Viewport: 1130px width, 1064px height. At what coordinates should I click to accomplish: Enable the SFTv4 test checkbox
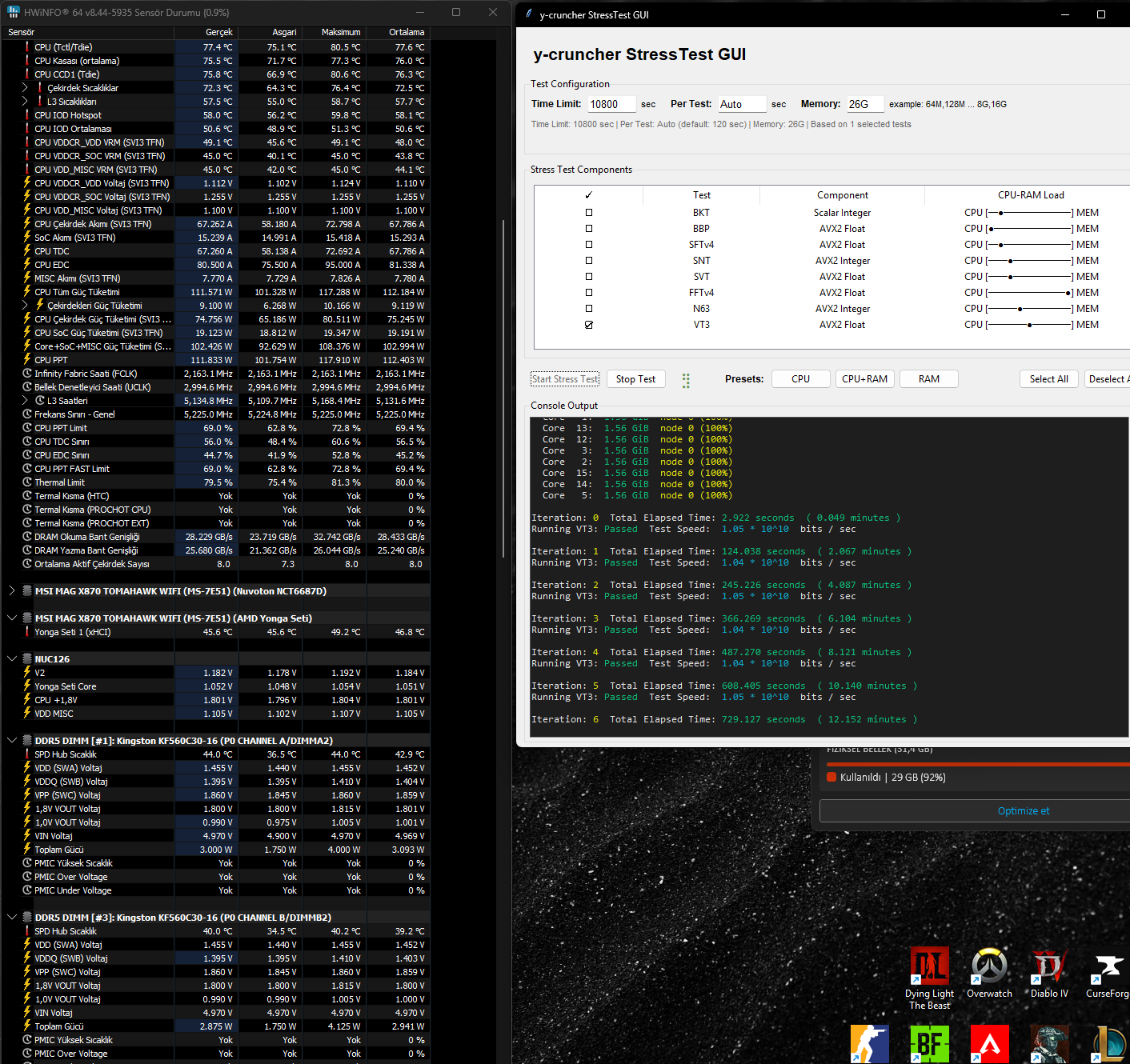[589, 245]
